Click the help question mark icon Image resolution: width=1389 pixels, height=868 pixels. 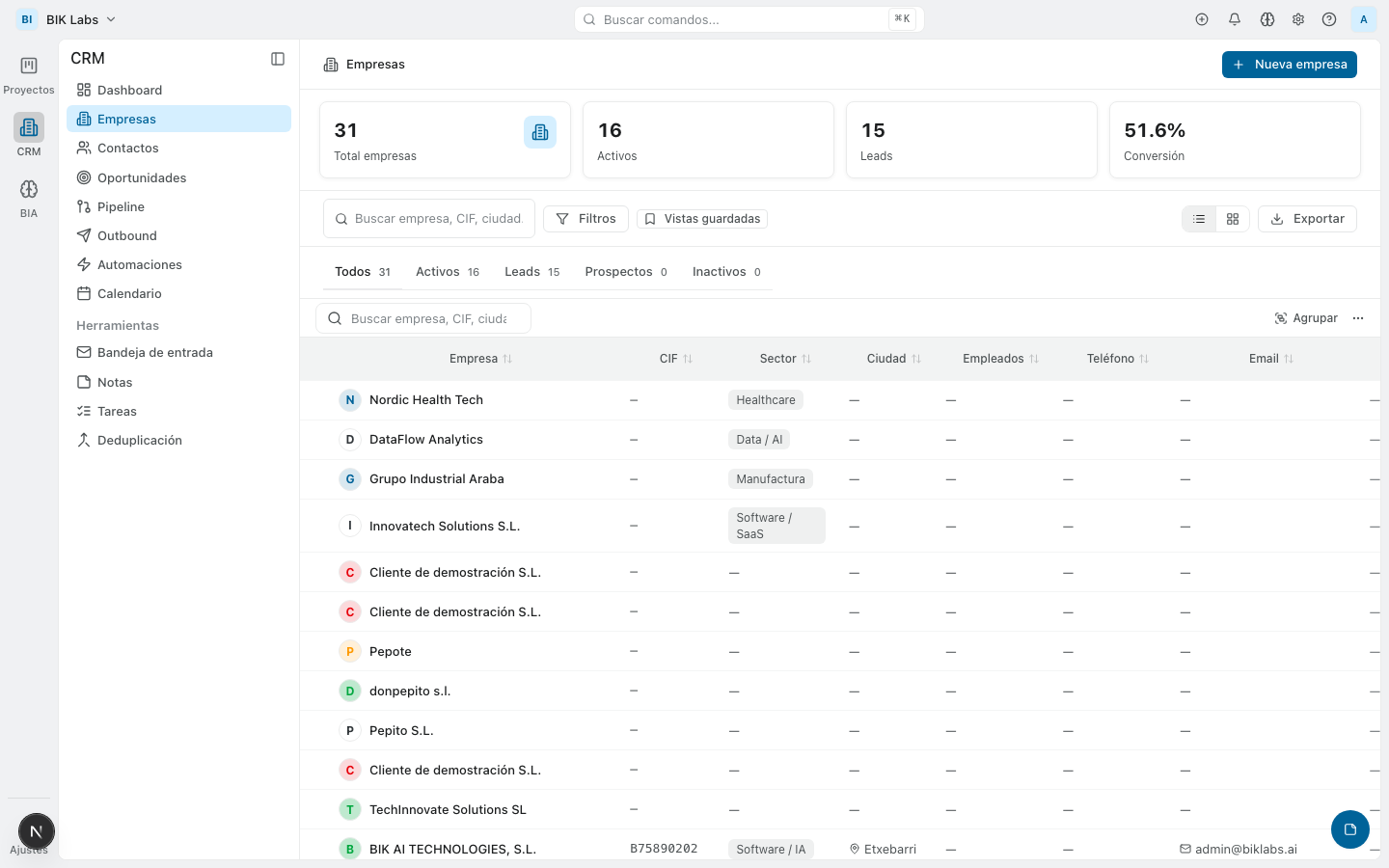click(x=1329, y=19)
